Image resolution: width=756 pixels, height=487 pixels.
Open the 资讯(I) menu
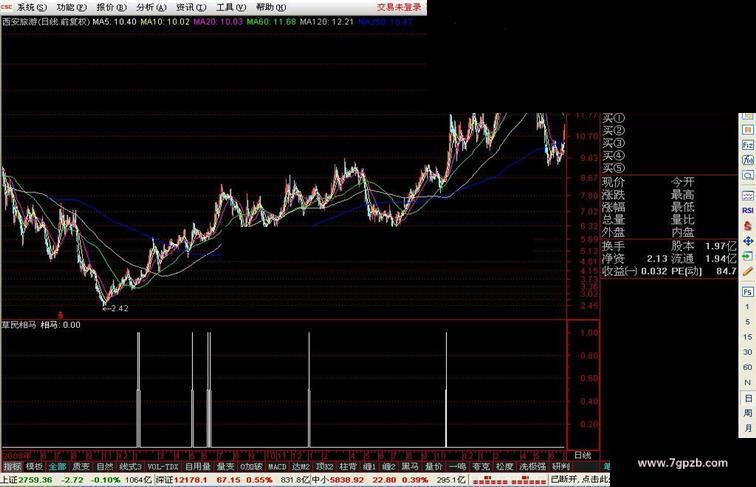click(191, 7)
